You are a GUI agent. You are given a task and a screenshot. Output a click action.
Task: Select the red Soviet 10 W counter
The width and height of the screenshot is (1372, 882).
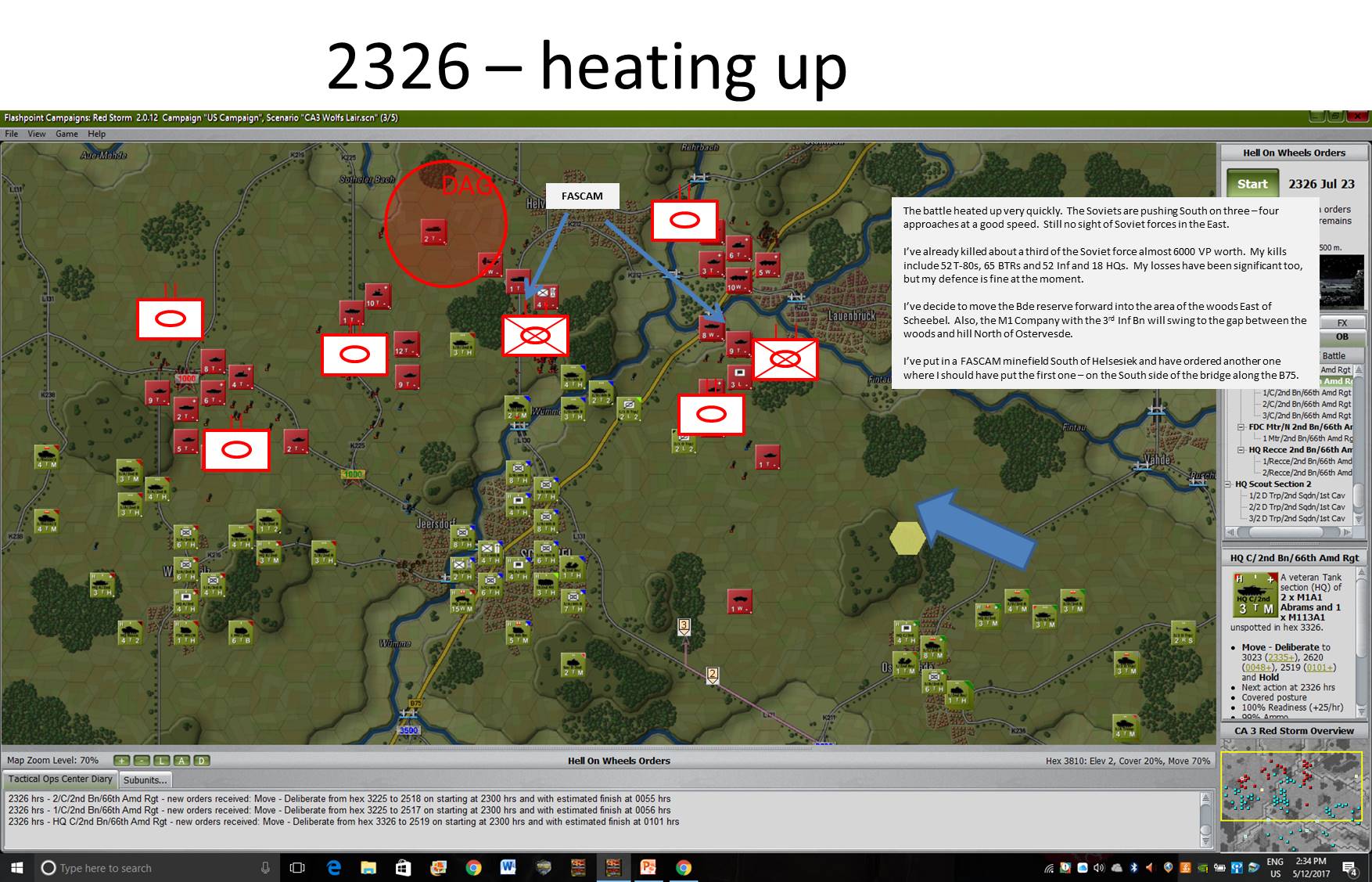click(x=738, y=281)
